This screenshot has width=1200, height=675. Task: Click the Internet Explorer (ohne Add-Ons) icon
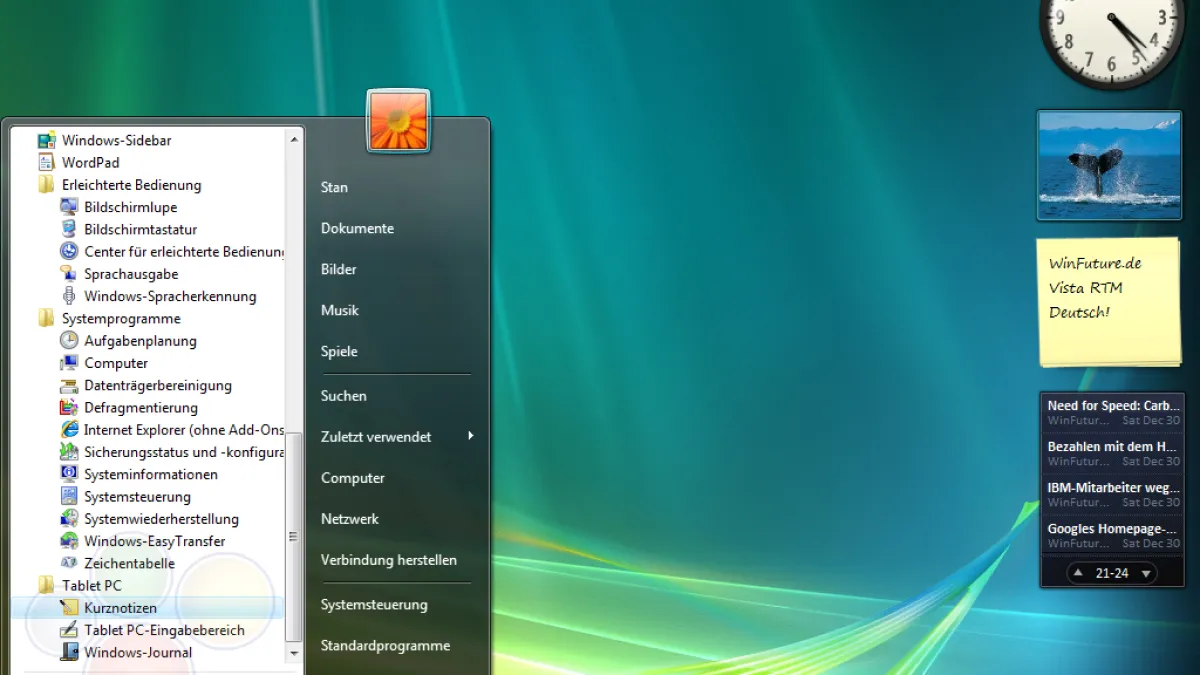(68, 429)
